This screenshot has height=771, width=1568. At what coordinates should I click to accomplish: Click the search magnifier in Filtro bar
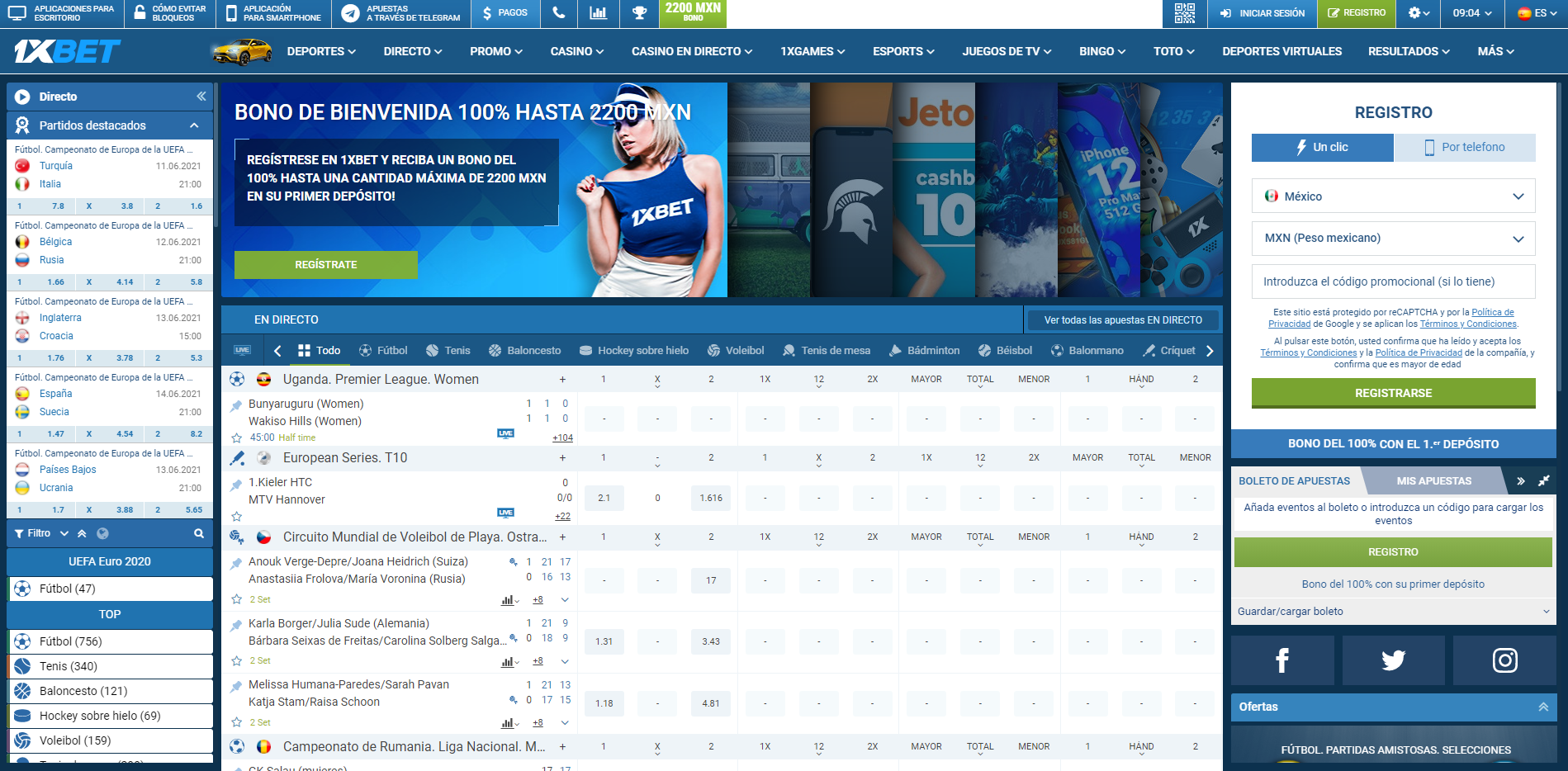199,533
